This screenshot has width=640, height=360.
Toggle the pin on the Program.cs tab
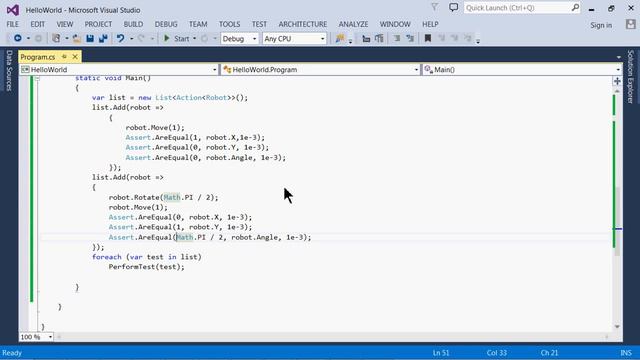coord(64,57)
